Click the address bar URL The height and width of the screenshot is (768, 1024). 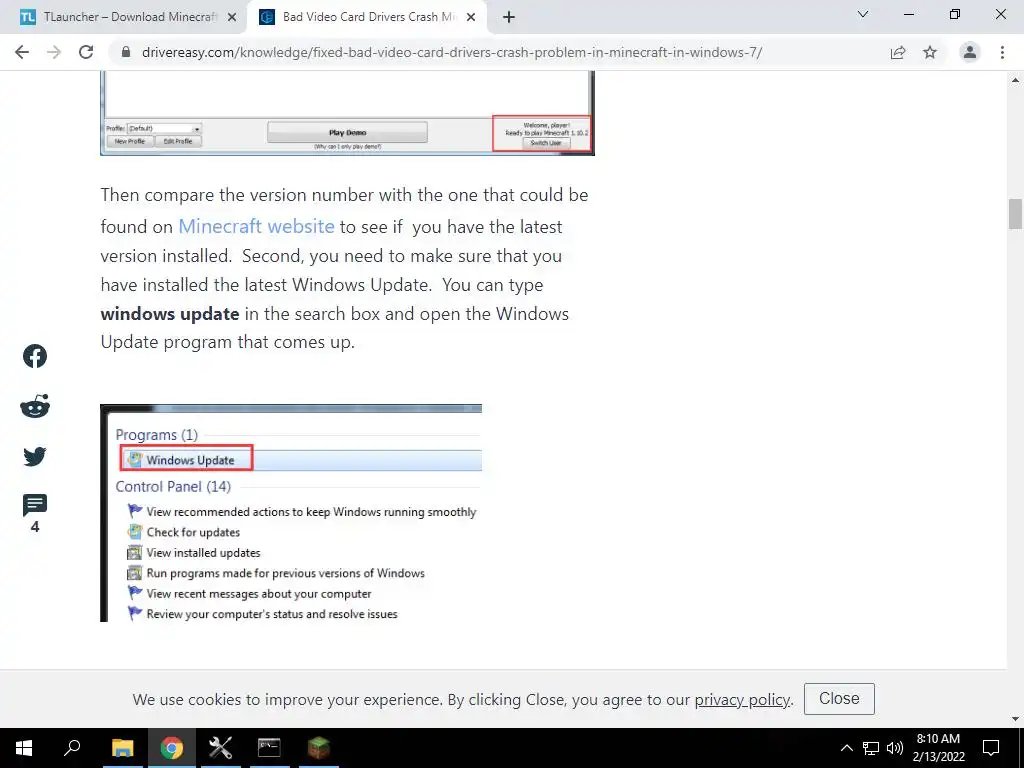[451, 52]
